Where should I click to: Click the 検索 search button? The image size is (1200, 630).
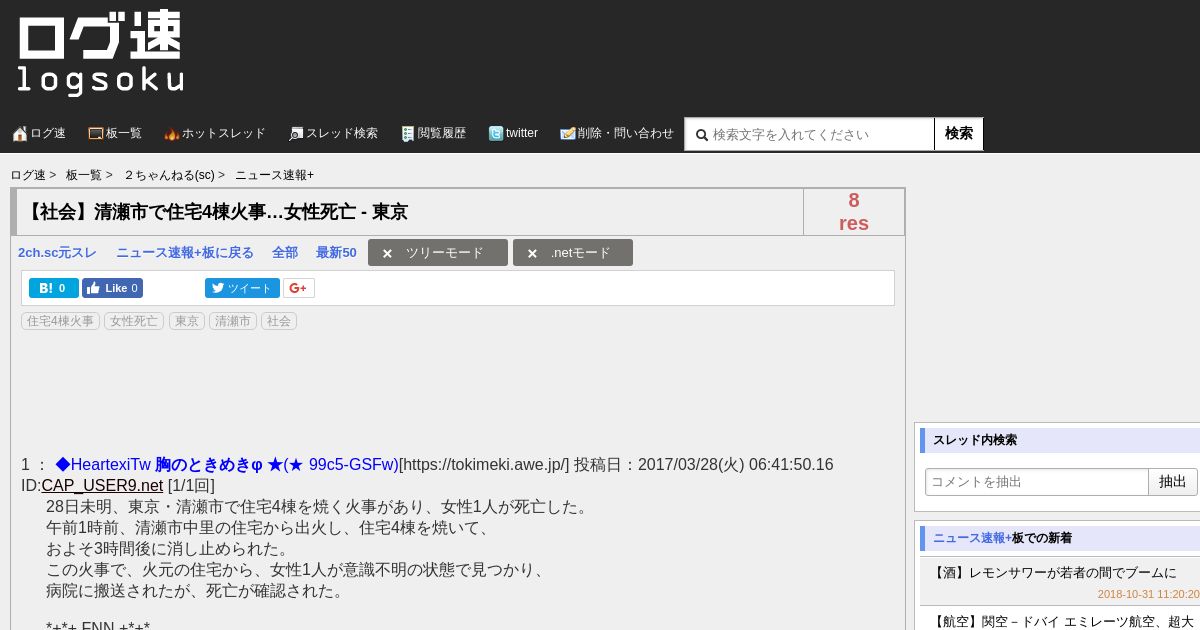(x=959, y=134)
